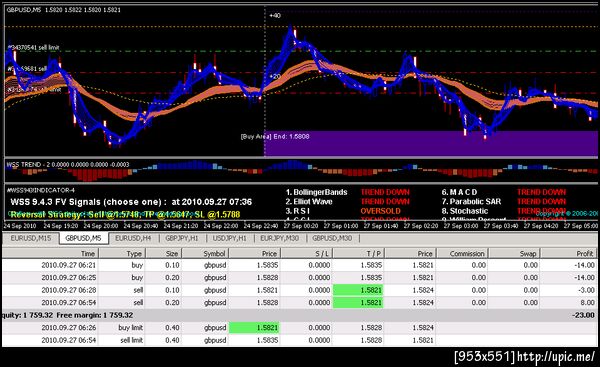This screenshot has height=367, width=600.
Task: Click the 'sell limit' type cell
Action: tap(131, 340)
